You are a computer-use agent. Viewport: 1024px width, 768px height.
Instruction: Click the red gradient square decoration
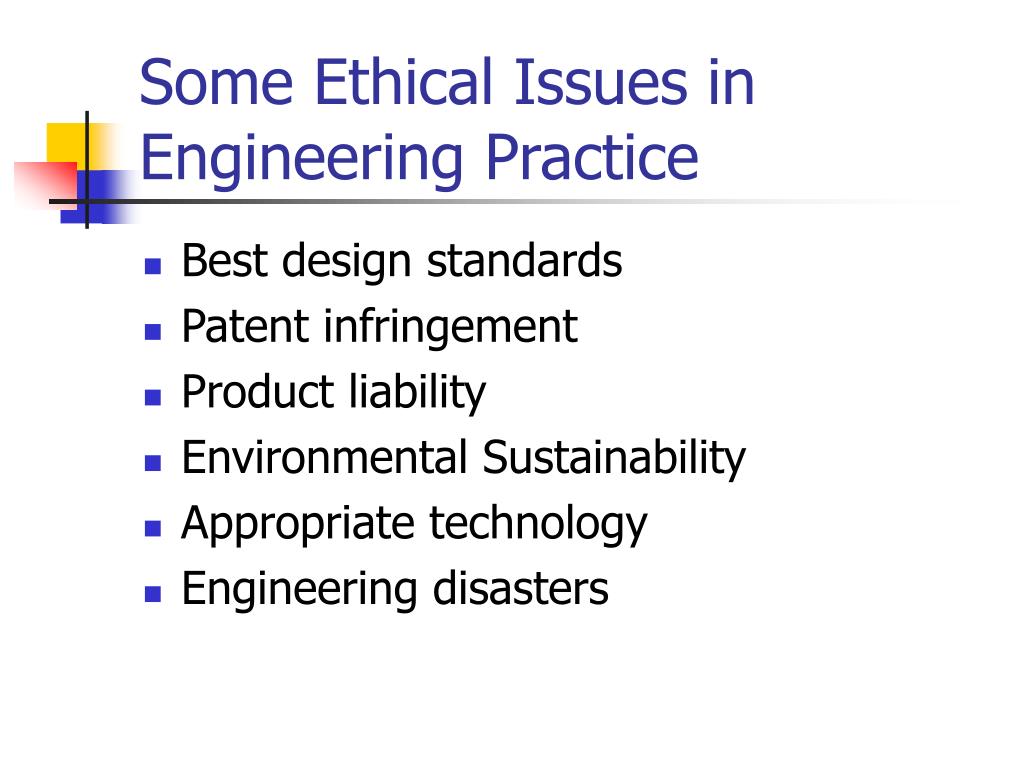[x=46, y=184]
